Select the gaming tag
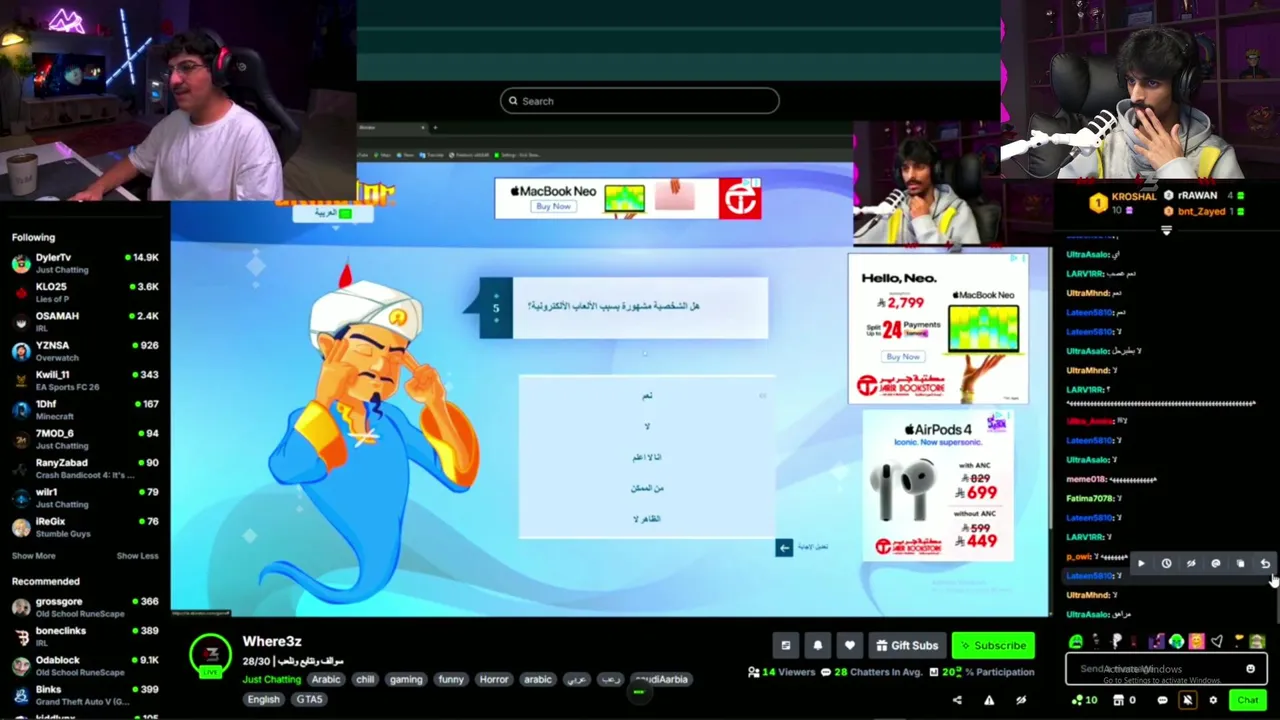 (x=406, y=679)
